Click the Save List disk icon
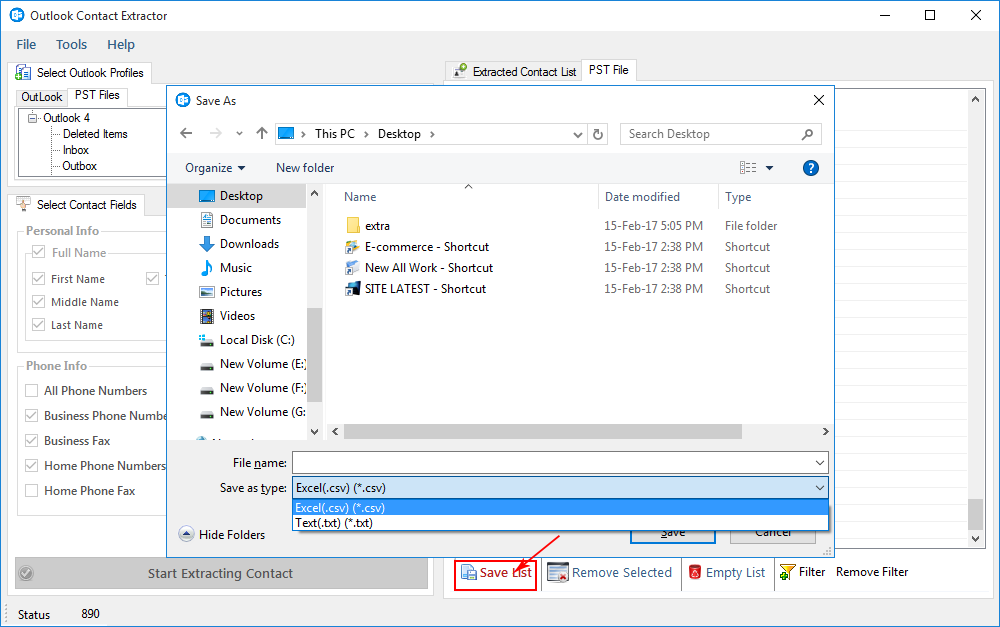 coord(468,573)
